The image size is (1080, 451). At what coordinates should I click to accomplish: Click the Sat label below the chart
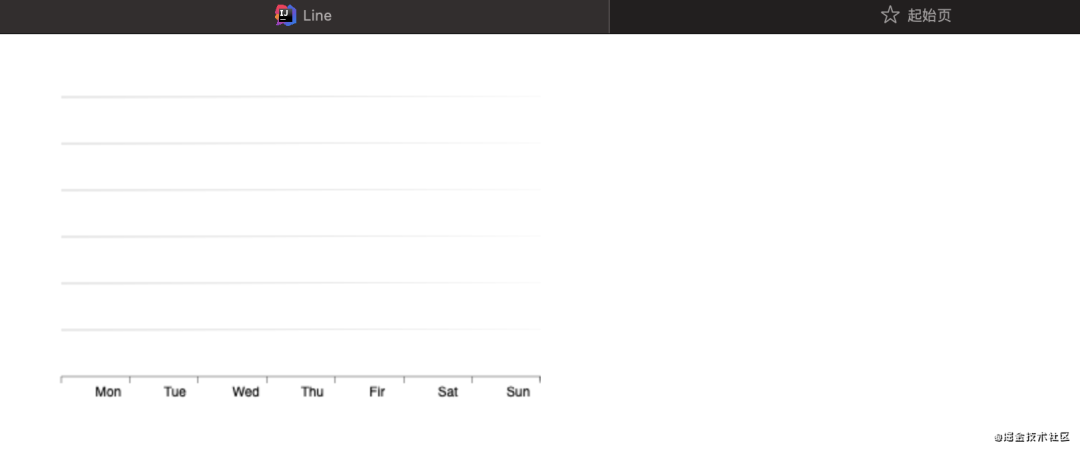point(448,392)
